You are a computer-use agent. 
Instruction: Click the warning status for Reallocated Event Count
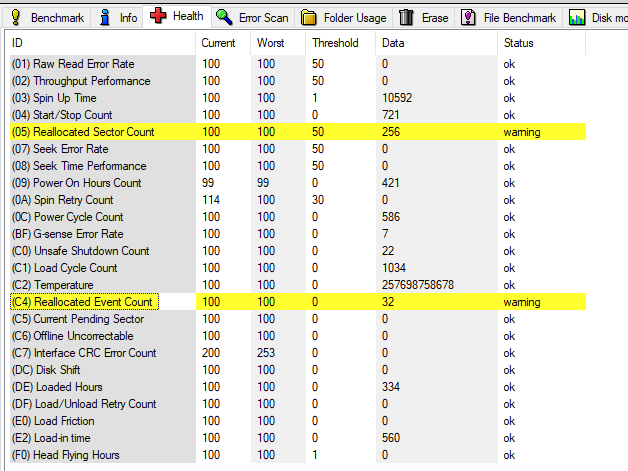(x=522, y=302)
